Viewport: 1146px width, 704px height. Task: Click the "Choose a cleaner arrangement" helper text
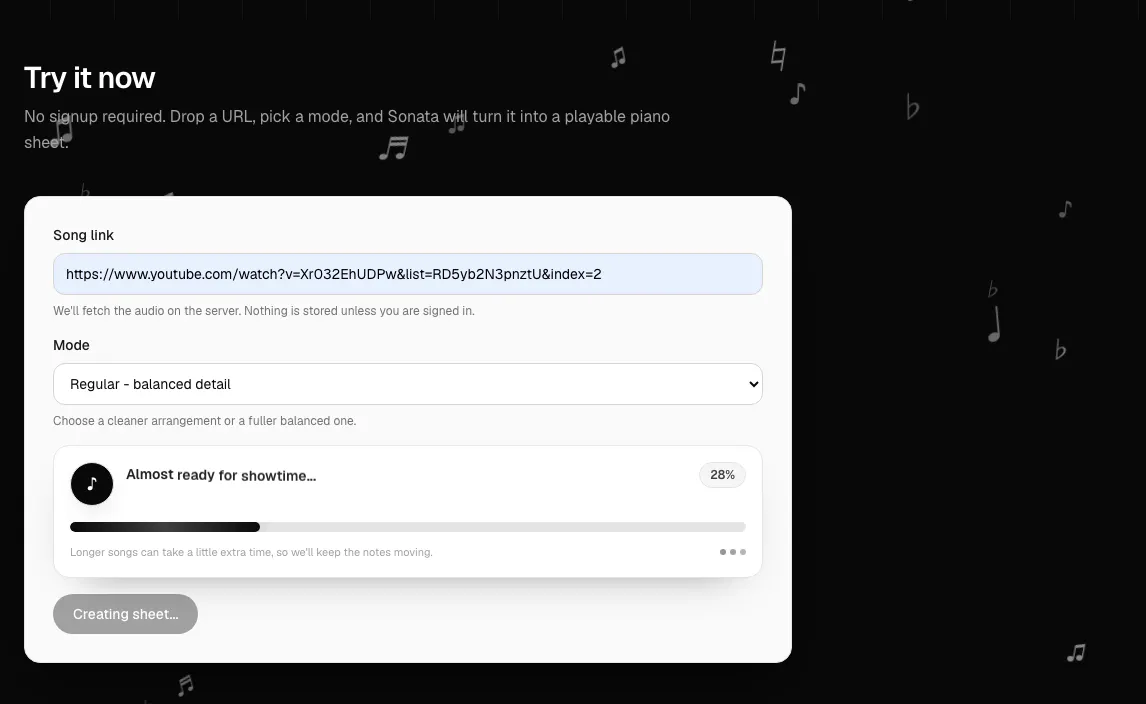point(205,421)
